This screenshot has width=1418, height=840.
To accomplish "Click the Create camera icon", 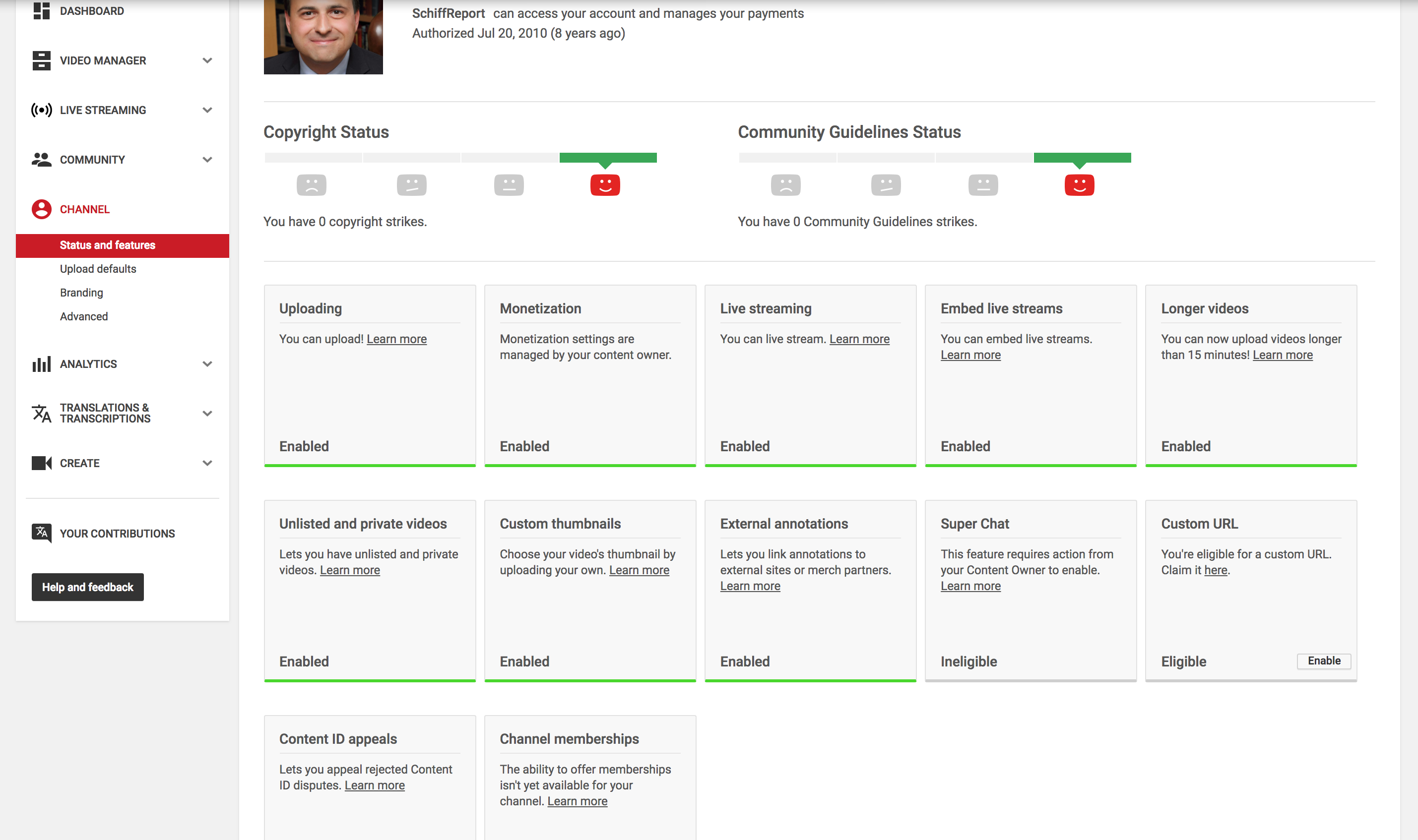I will pyautogui.click(x=41, y=463).
